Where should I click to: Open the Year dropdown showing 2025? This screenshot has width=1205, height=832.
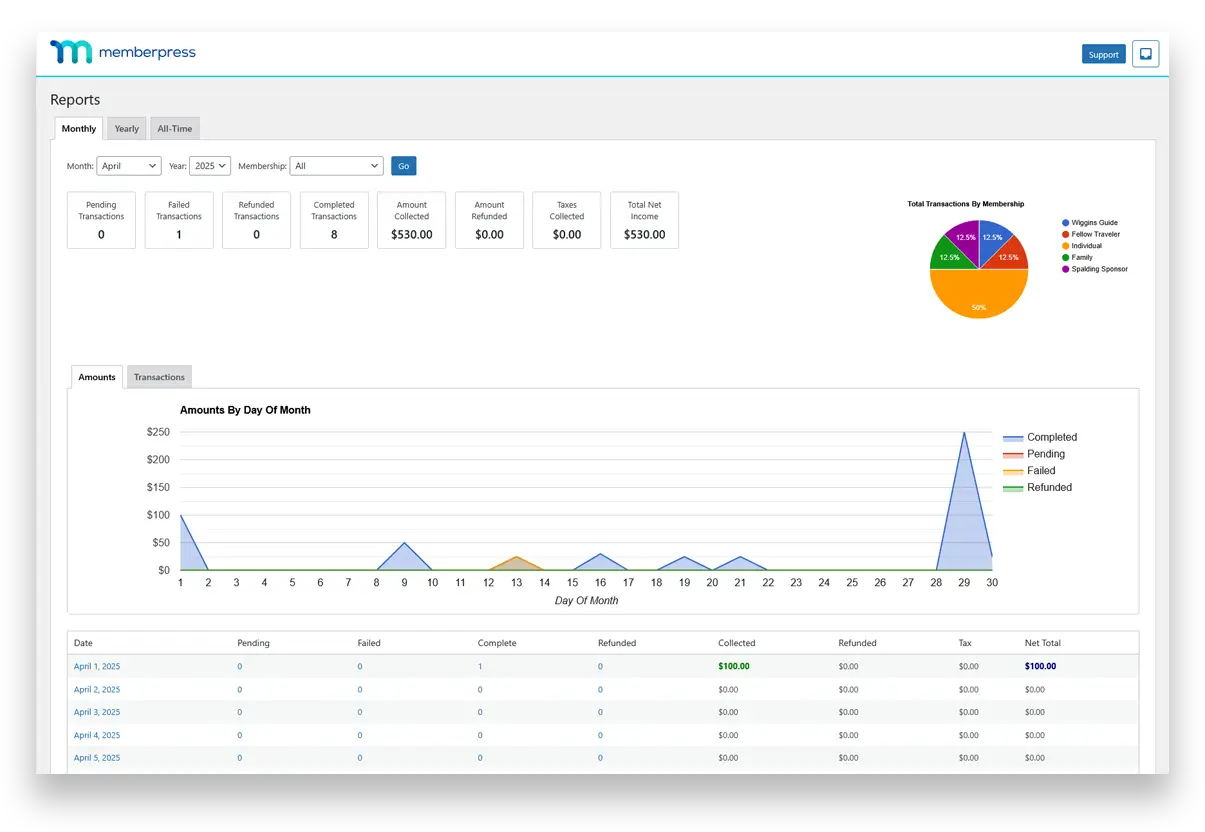pyautogui.click(x=210, y=166)
